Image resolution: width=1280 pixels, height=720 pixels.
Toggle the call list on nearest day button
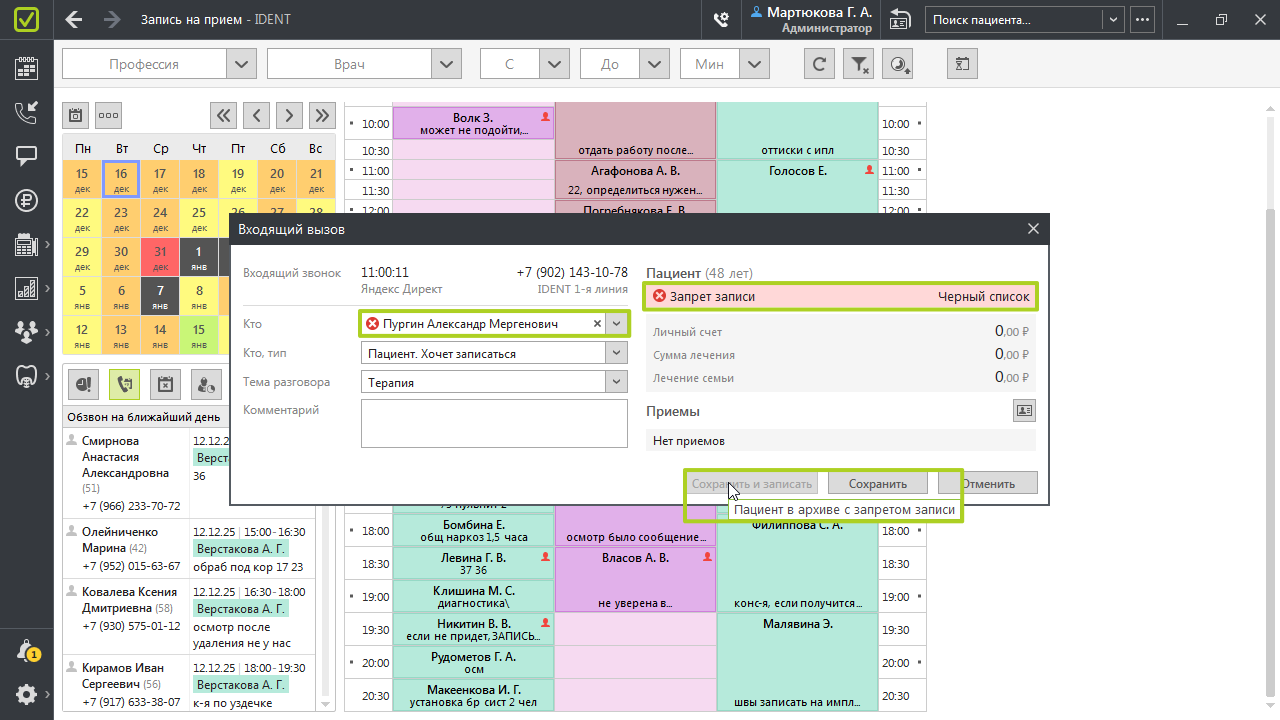point(125,383)
